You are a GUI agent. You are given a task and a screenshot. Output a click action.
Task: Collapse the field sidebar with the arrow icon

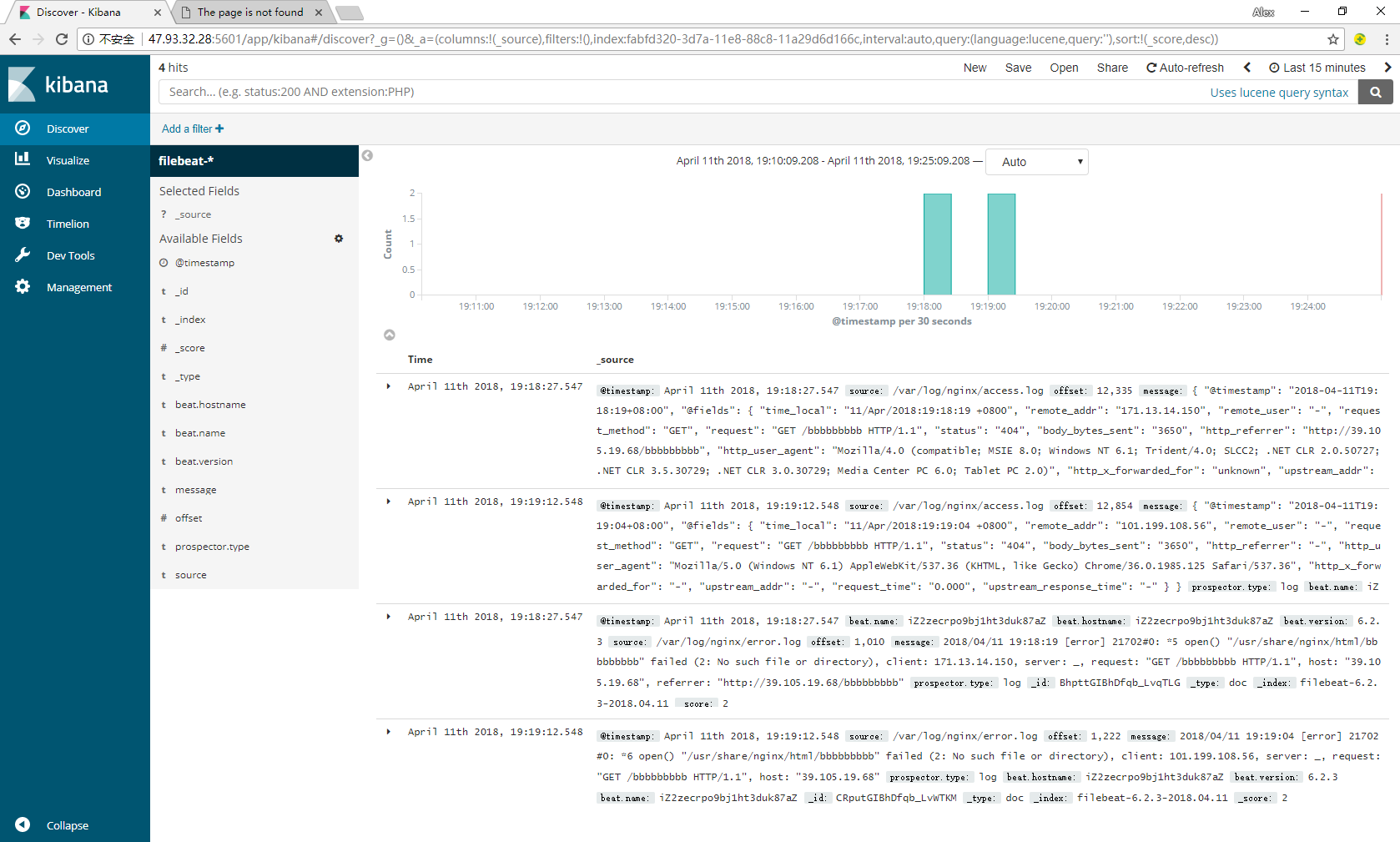pos(367,155)
